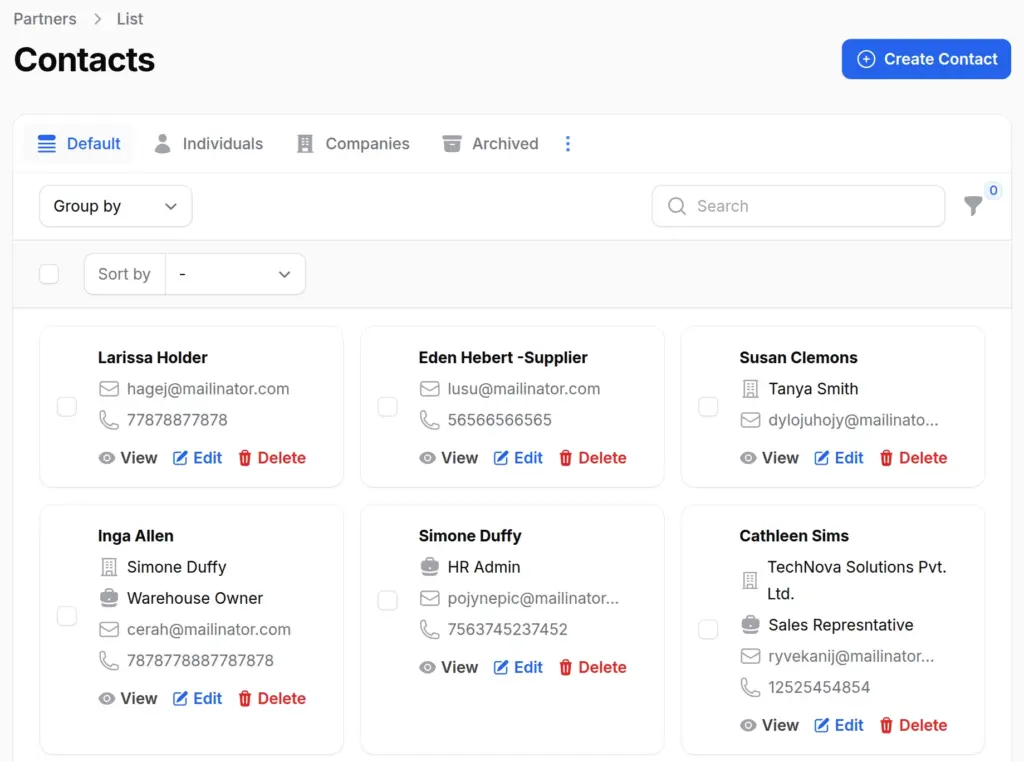Go to the Companies tab
Image resolution: width=1024 pixels, height=762 pixels.
pos(353,144)
